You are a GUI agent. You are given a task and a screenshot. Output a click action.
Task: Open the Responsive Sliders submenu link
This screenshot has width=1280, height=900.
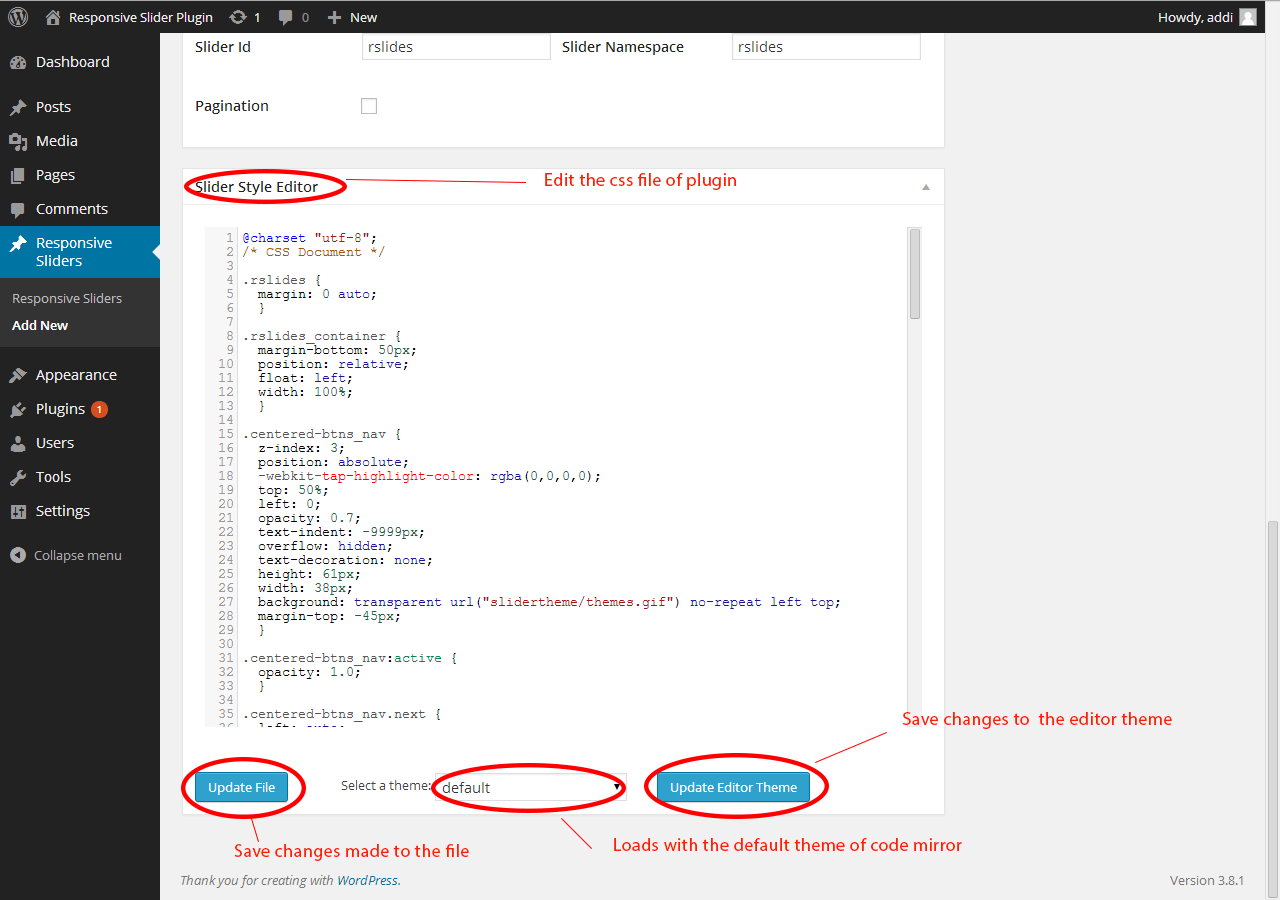(x=67, y=298)
